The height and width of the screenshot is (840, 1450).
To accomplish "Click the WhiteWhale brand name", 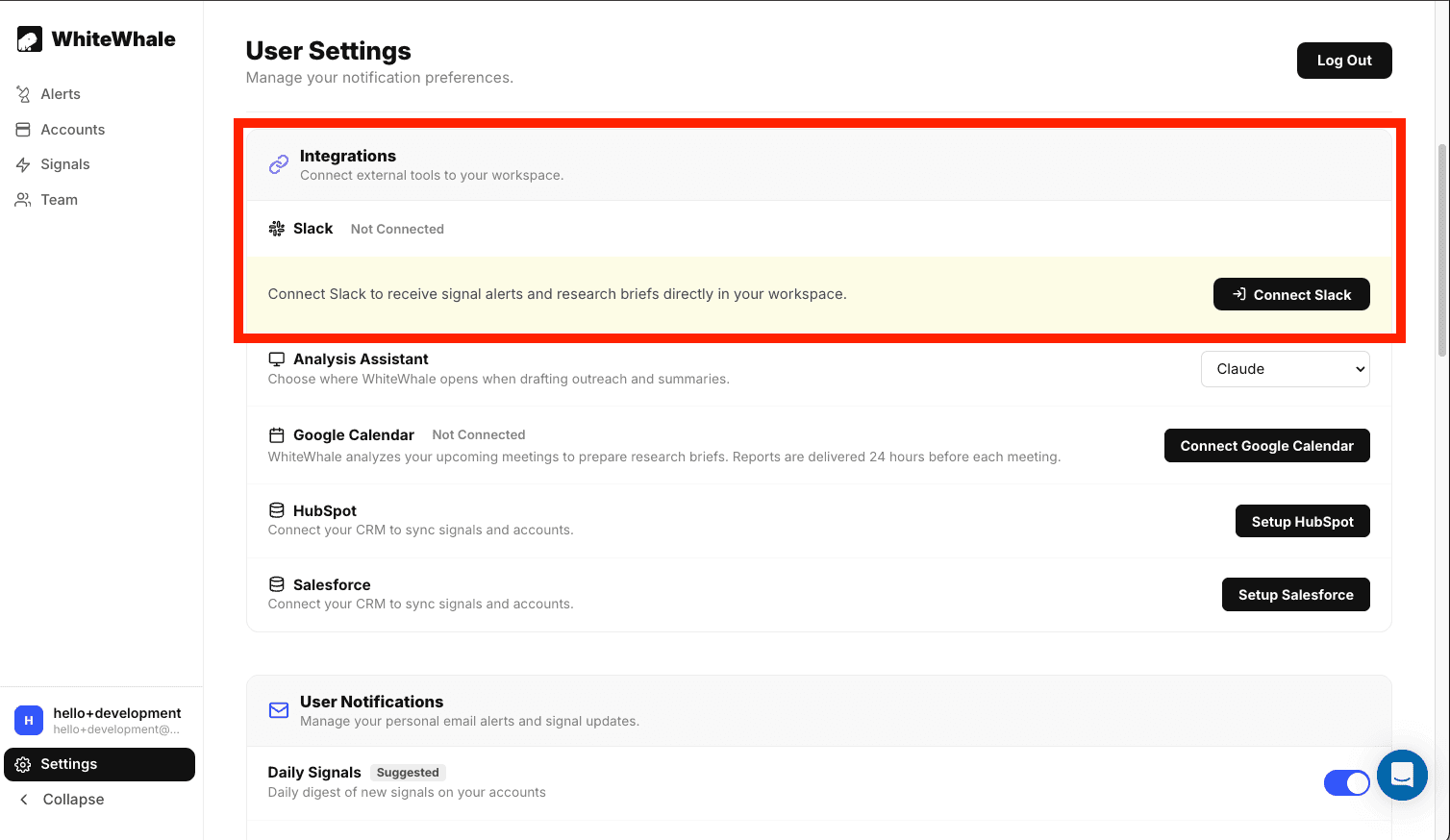I will coord(113,39).
